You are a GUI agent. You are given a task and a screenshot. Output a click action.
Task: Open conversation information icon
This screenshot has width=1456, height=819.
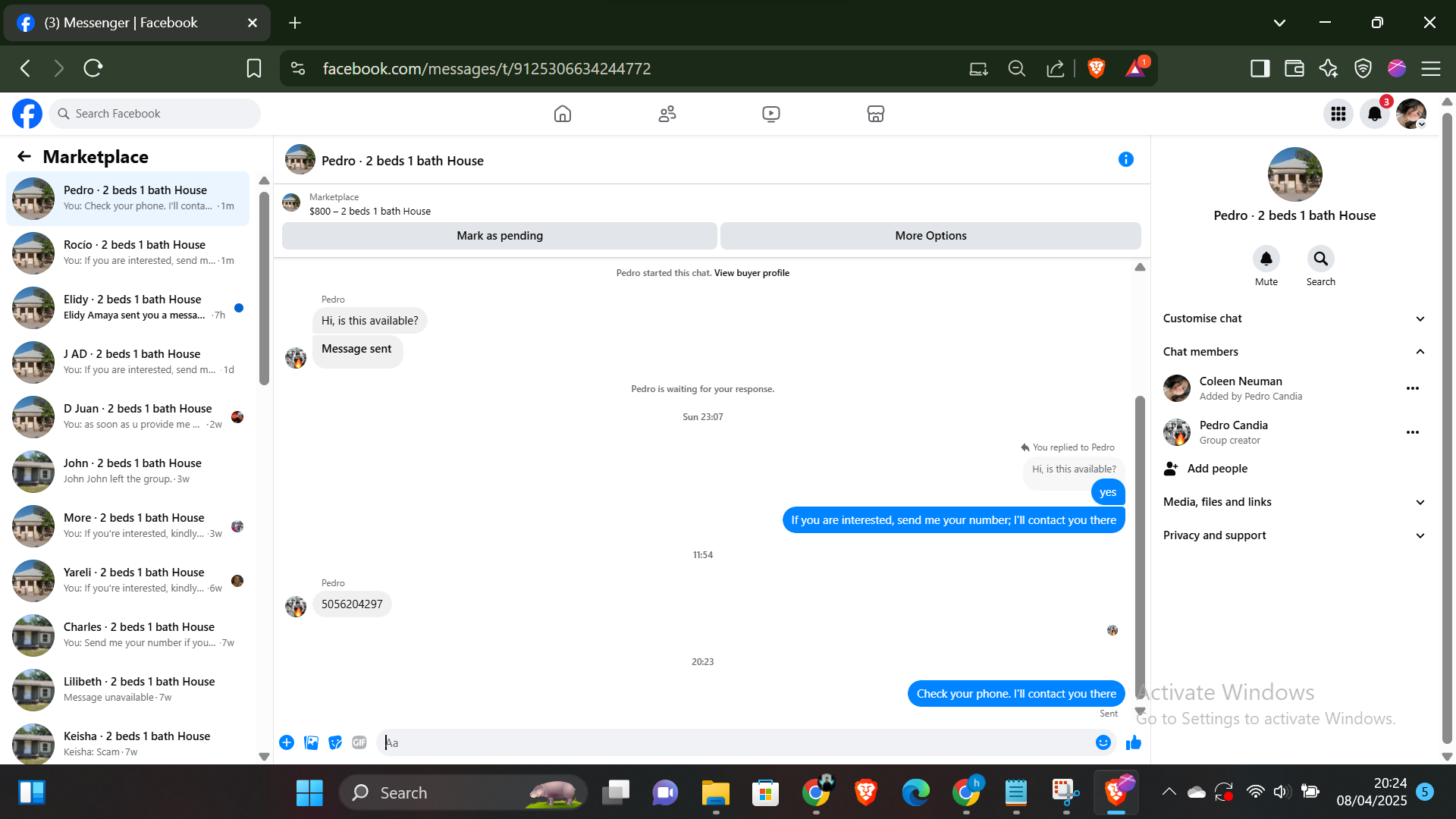pyautogui.click(x=1125, y=159)
